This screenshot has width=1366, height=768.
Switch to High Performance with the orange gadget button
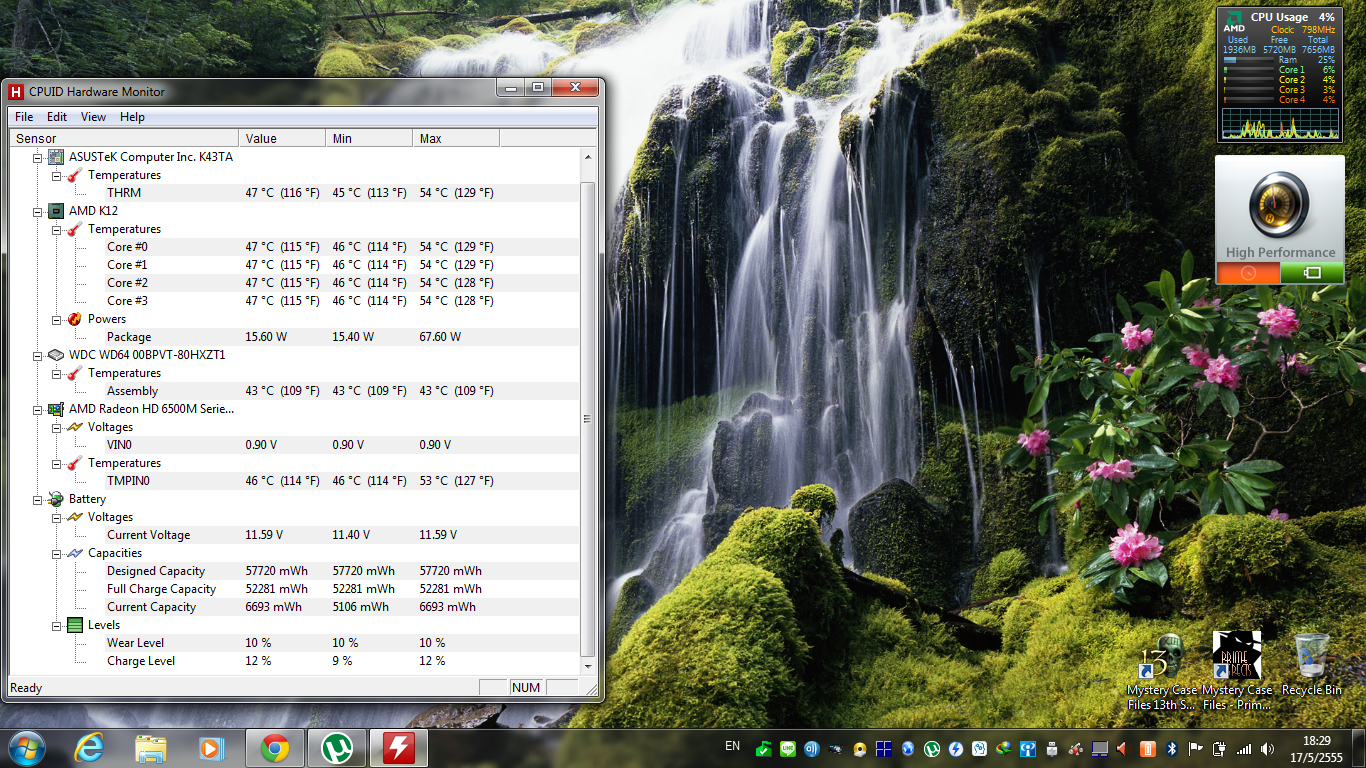(1248, 272)
